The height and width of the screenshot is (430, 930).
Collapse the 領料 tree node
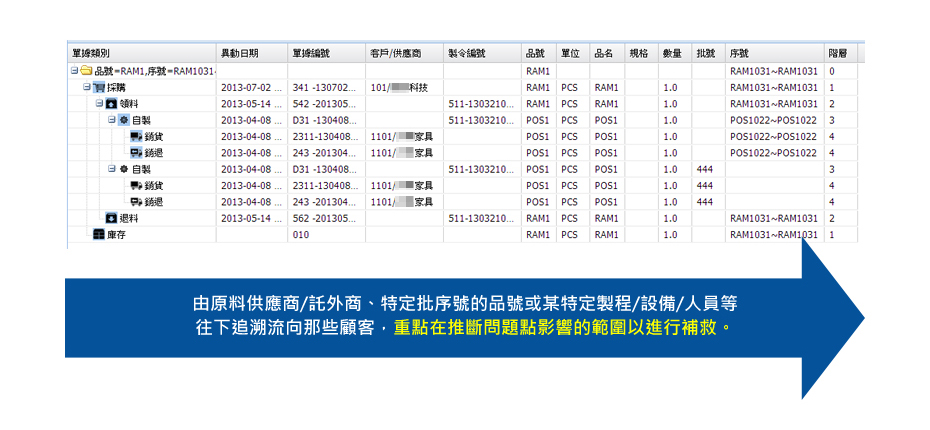pyautogui.click(x=99, y=104)
